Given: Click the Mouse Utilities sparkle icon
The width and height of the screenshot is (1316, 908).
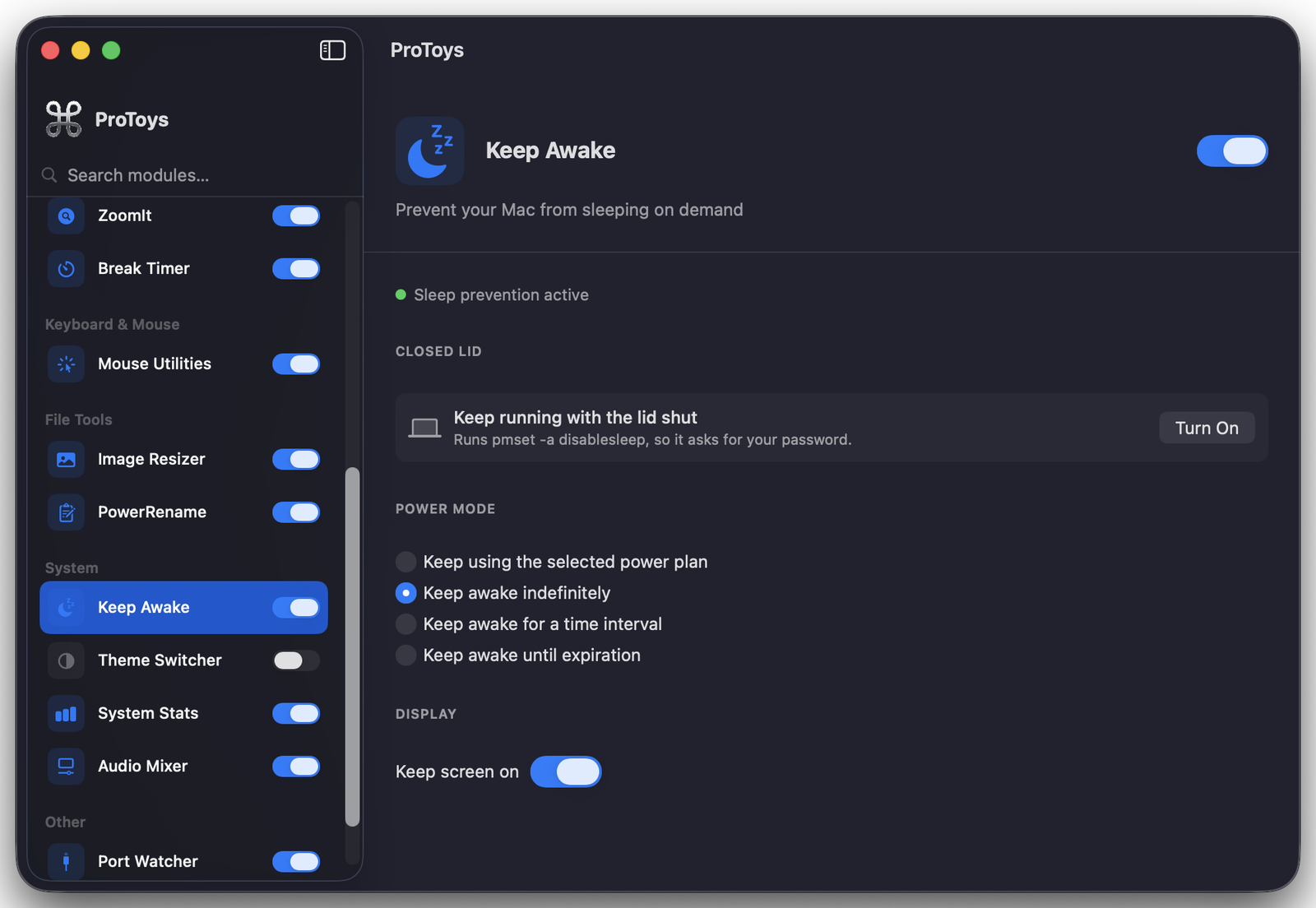Looking at the screenshot, I should pos(66,364).
